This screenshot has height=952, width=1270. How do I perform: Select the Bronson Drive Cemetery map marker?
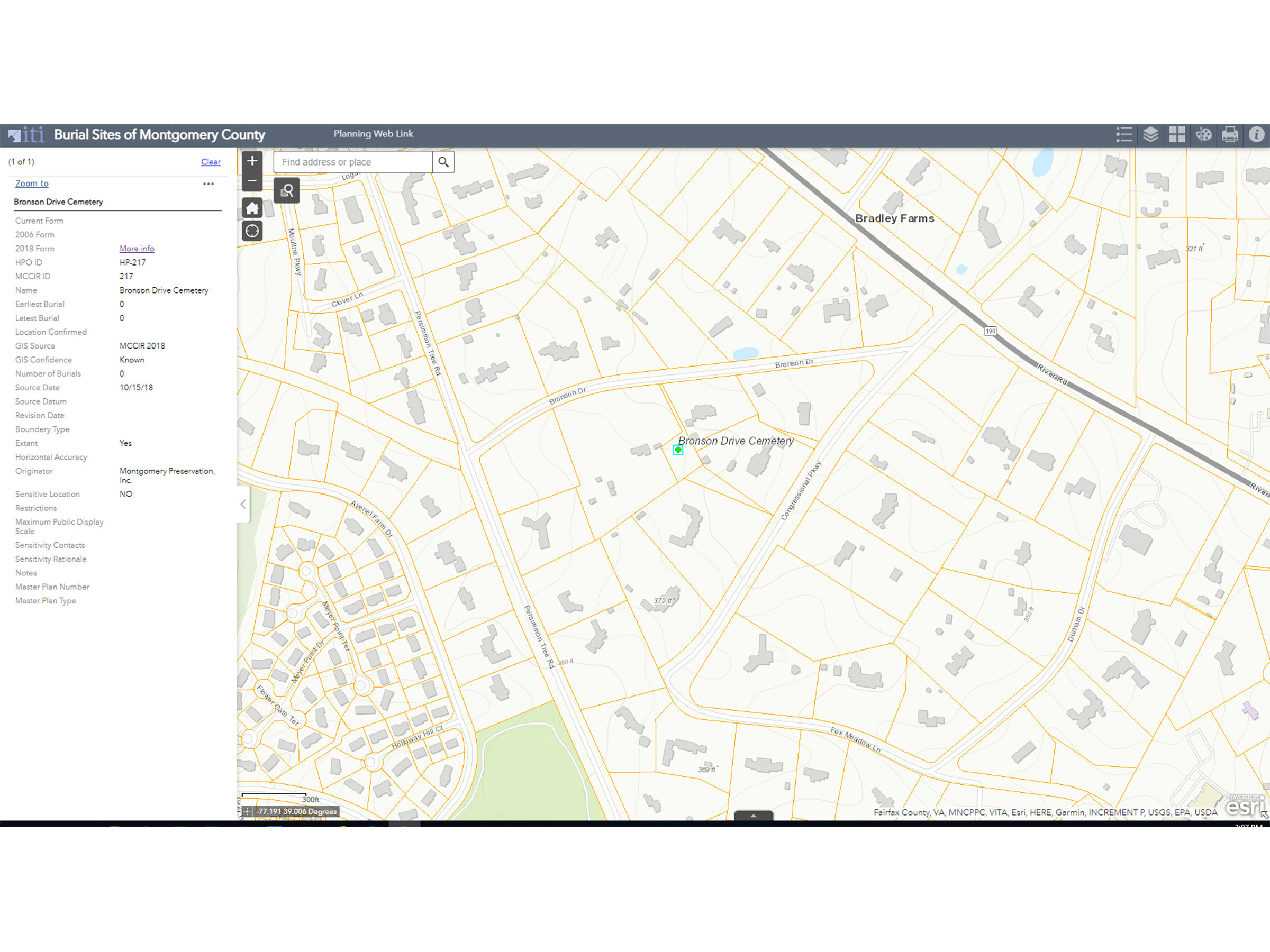coord(677,450)
